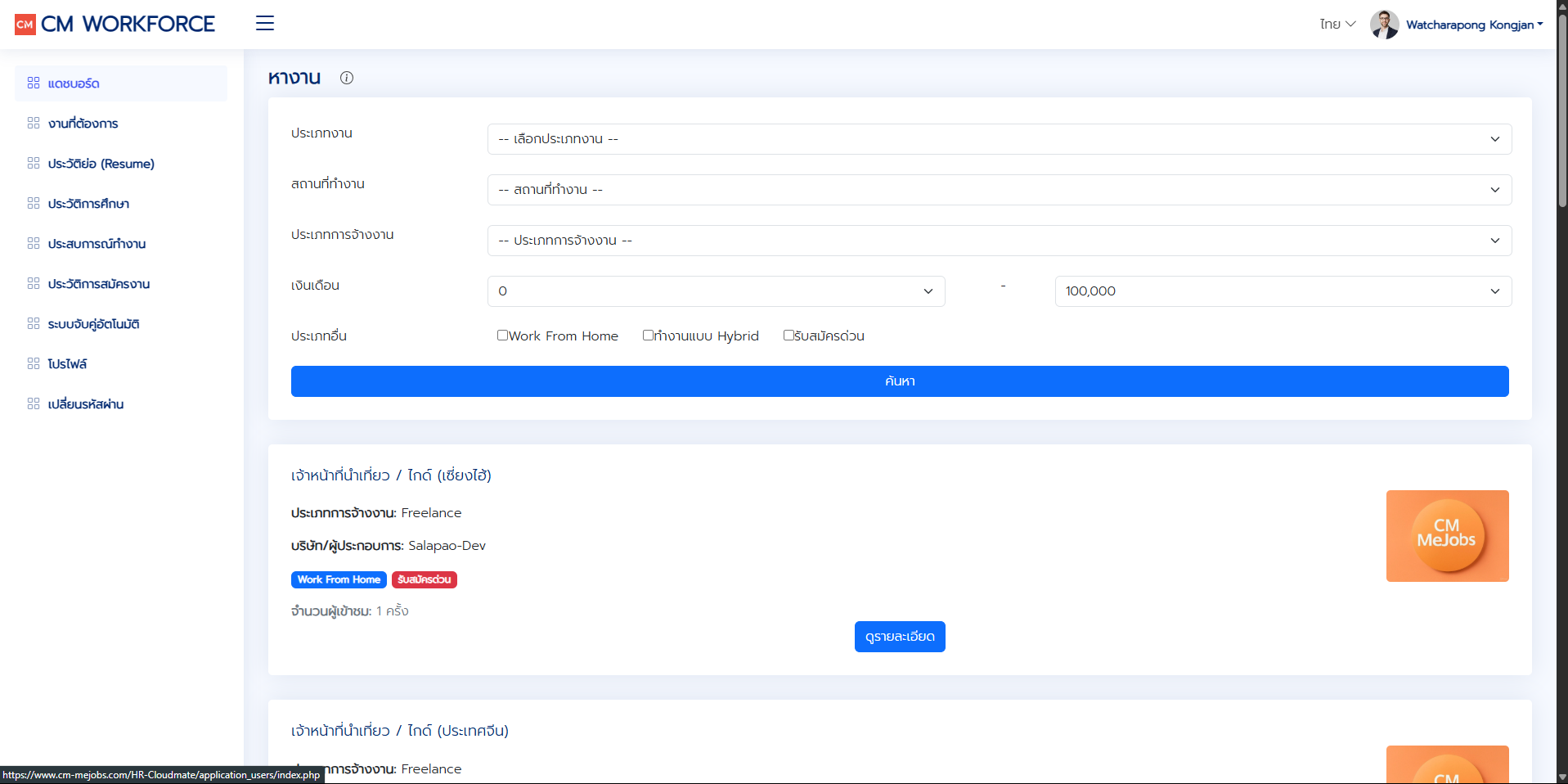Screen dimensions: 1568x784
Task: Tick the ทำงานแบบ Hybrid checkbox
Action: (x=648, y=335)
